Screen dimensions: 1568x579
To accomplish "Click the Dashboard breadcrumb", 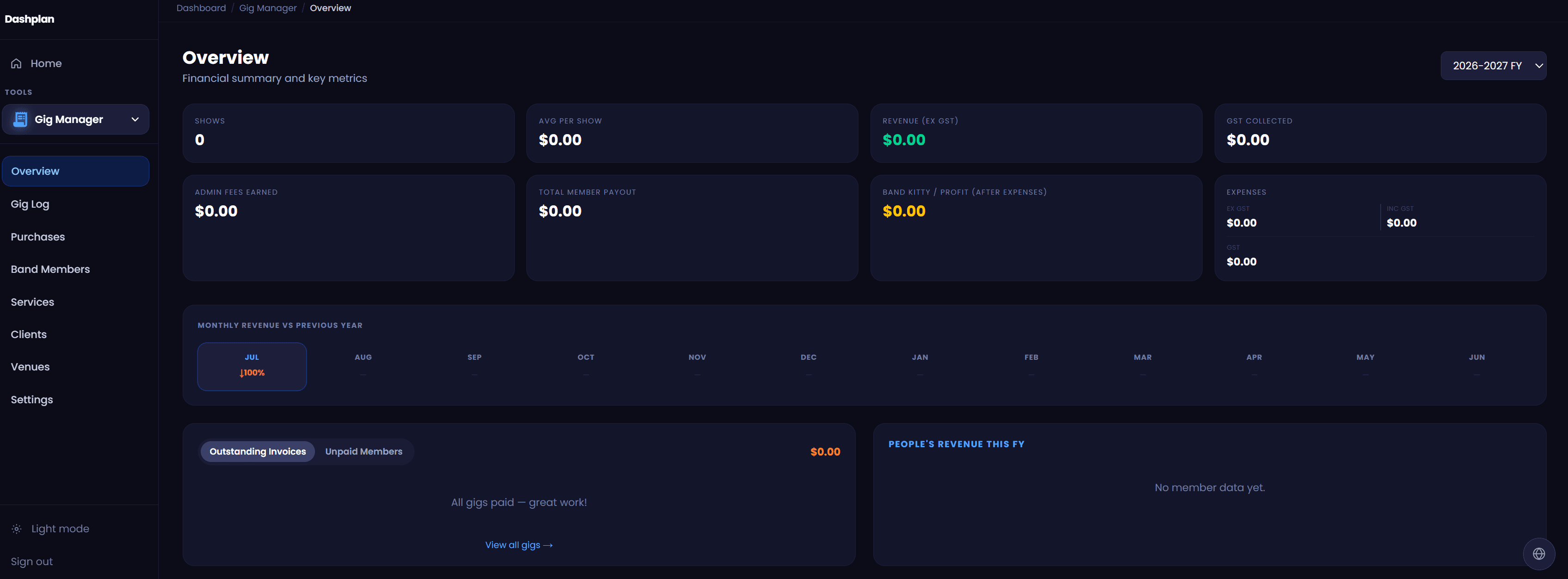I will (x=201, y=8).
